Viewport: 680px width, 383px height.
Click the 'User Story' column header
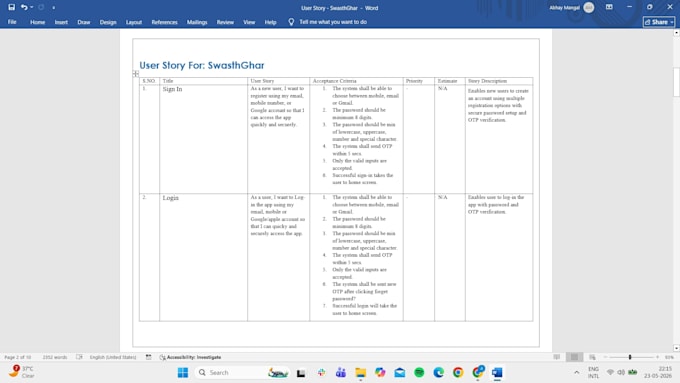[x=262, y=81]
